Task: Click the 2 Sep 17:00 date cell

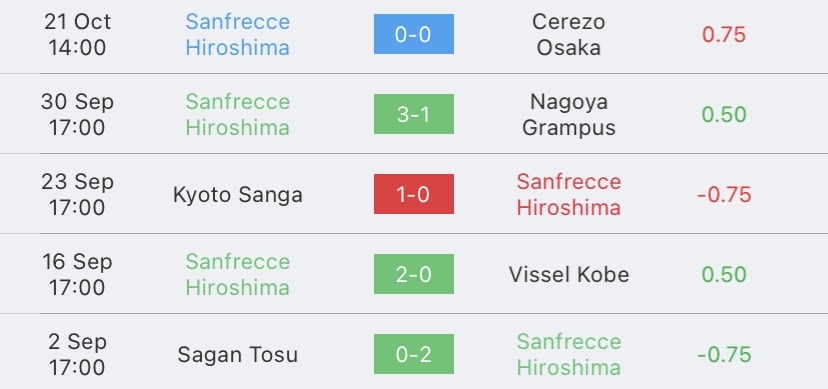Action: click(x=77, y=354)
